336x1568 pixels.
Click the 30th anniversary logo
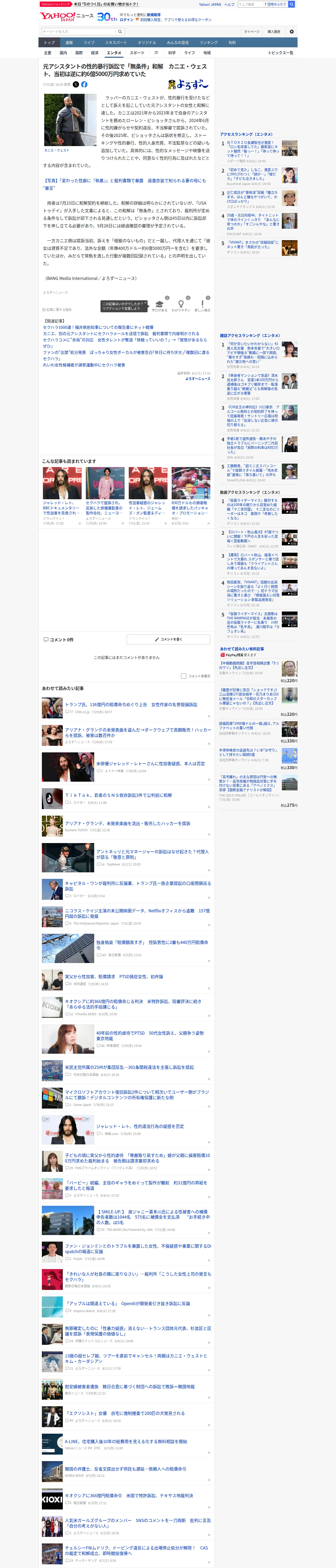(107, 17)
